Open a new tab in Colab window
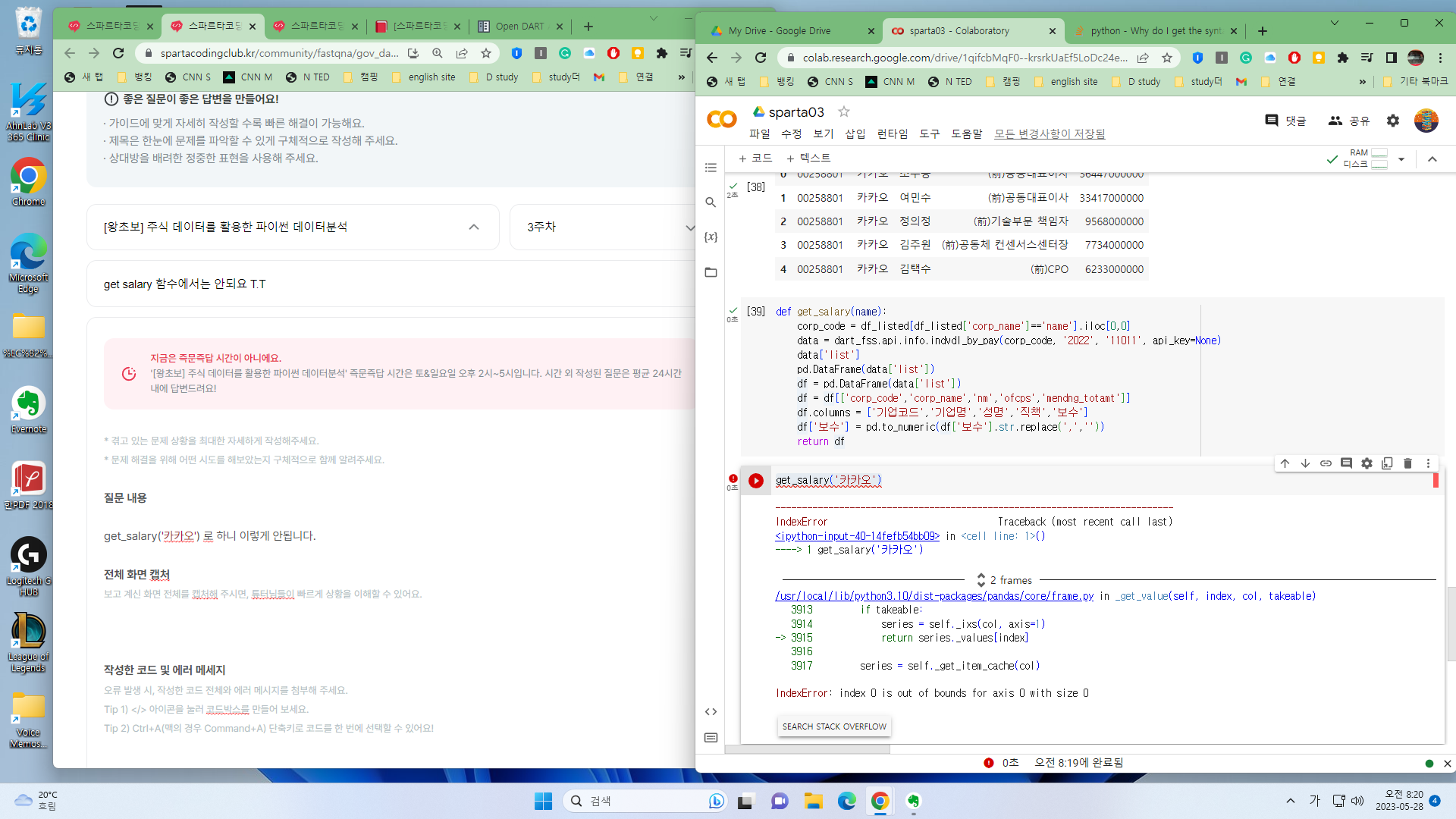The height and width of the screenshot is (819, 1456). 1263,31
